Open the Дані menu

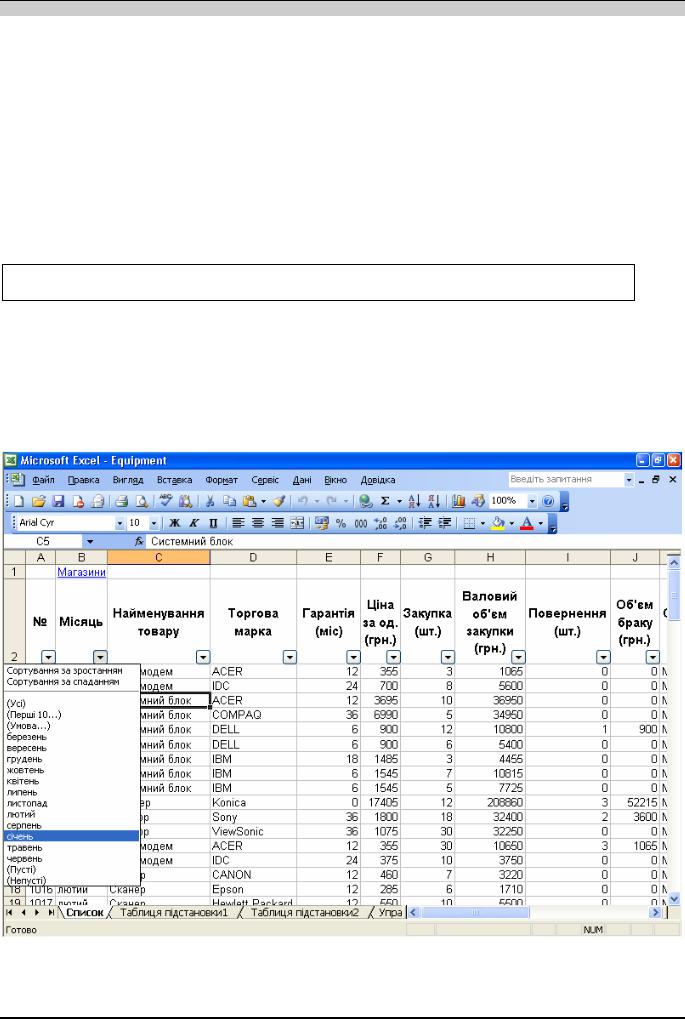click(x=302, y=480)
